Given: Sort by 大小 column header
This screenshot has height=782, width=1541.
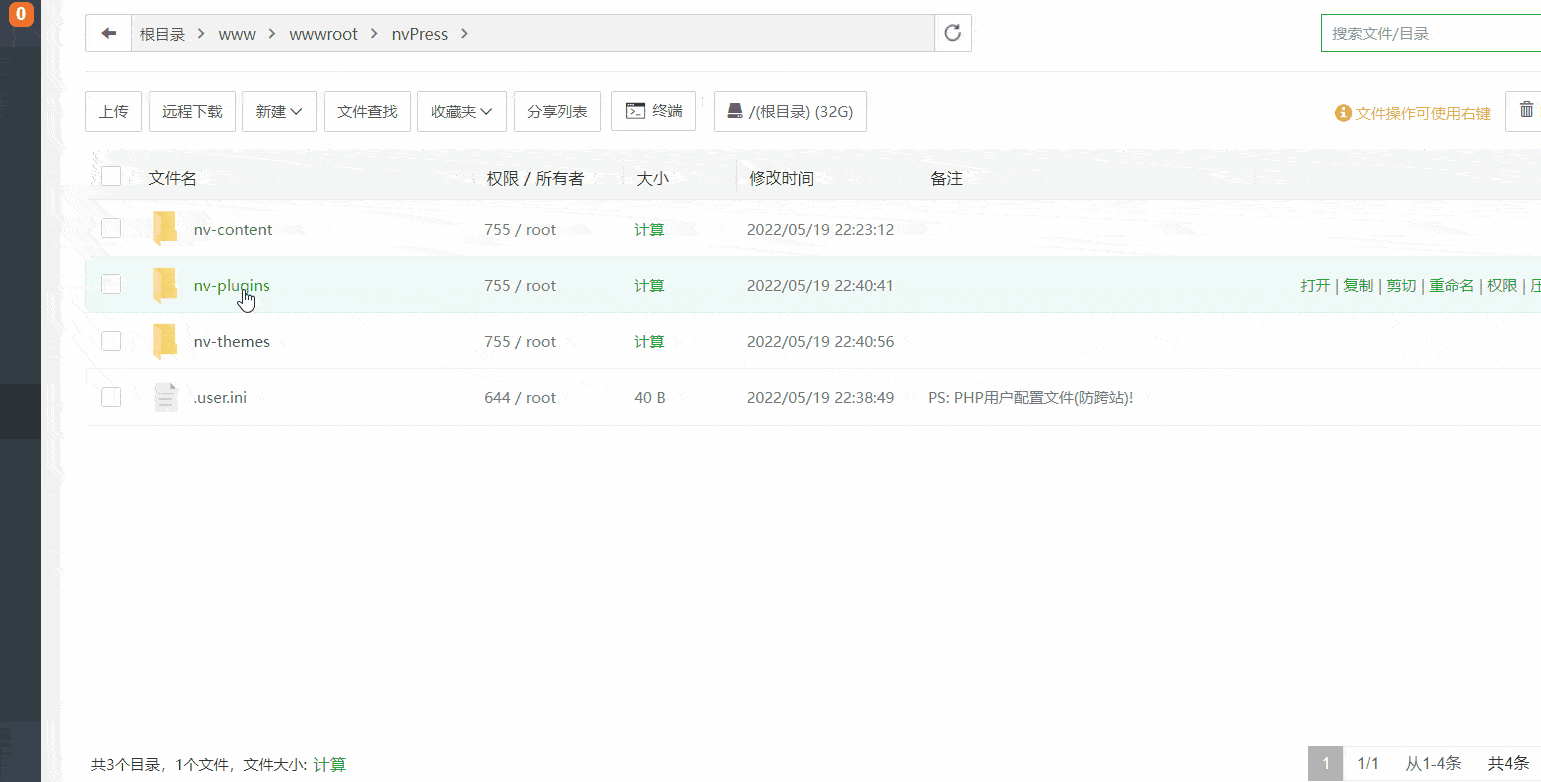Looking at the screenshot, I should coord(652,178).
